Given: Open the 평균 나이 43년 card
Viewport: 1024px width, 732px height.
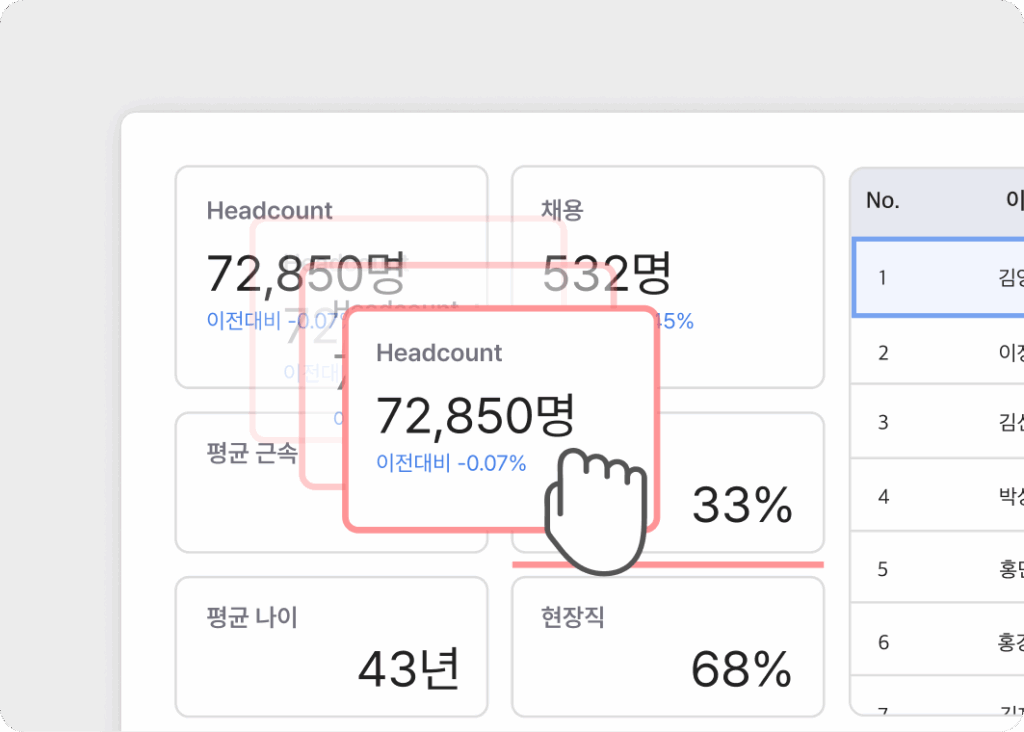Looking at the screenshot, I should tap(331, 647).
